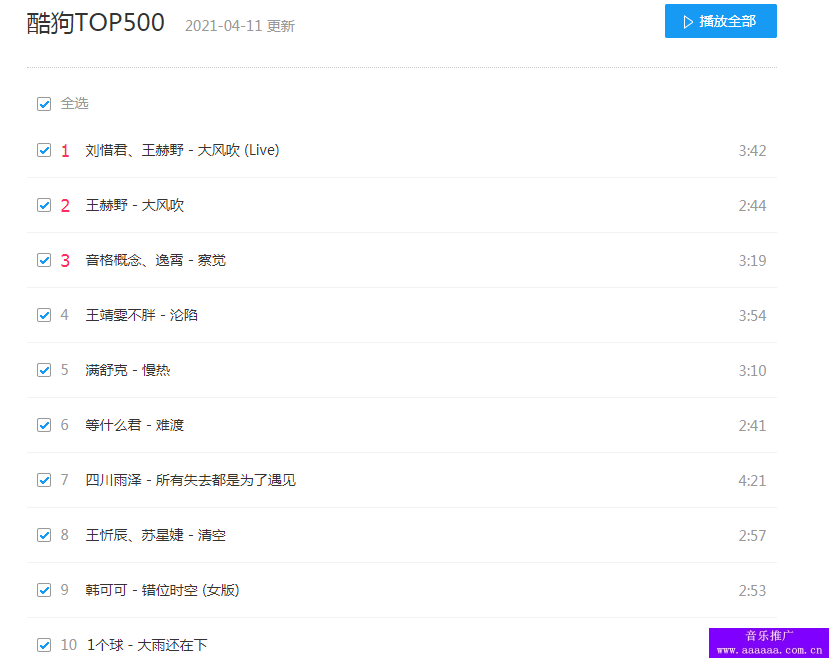Click the duration 2:44

click(752, 206)
